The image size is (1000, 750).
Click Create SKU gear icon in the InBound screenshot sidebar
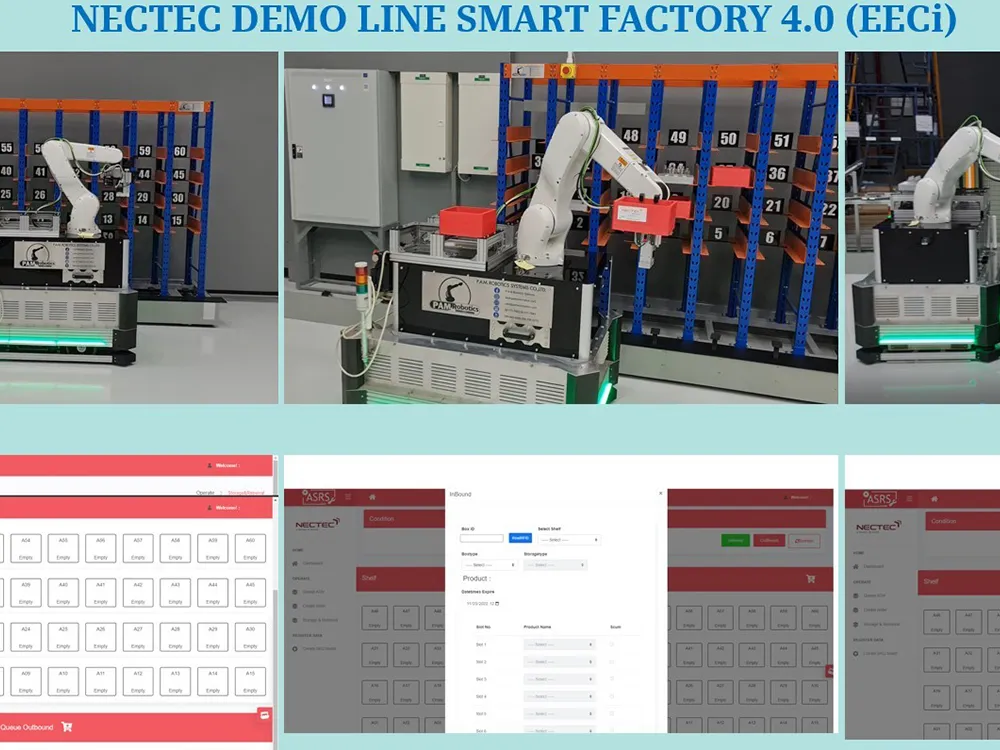(295, 649)
